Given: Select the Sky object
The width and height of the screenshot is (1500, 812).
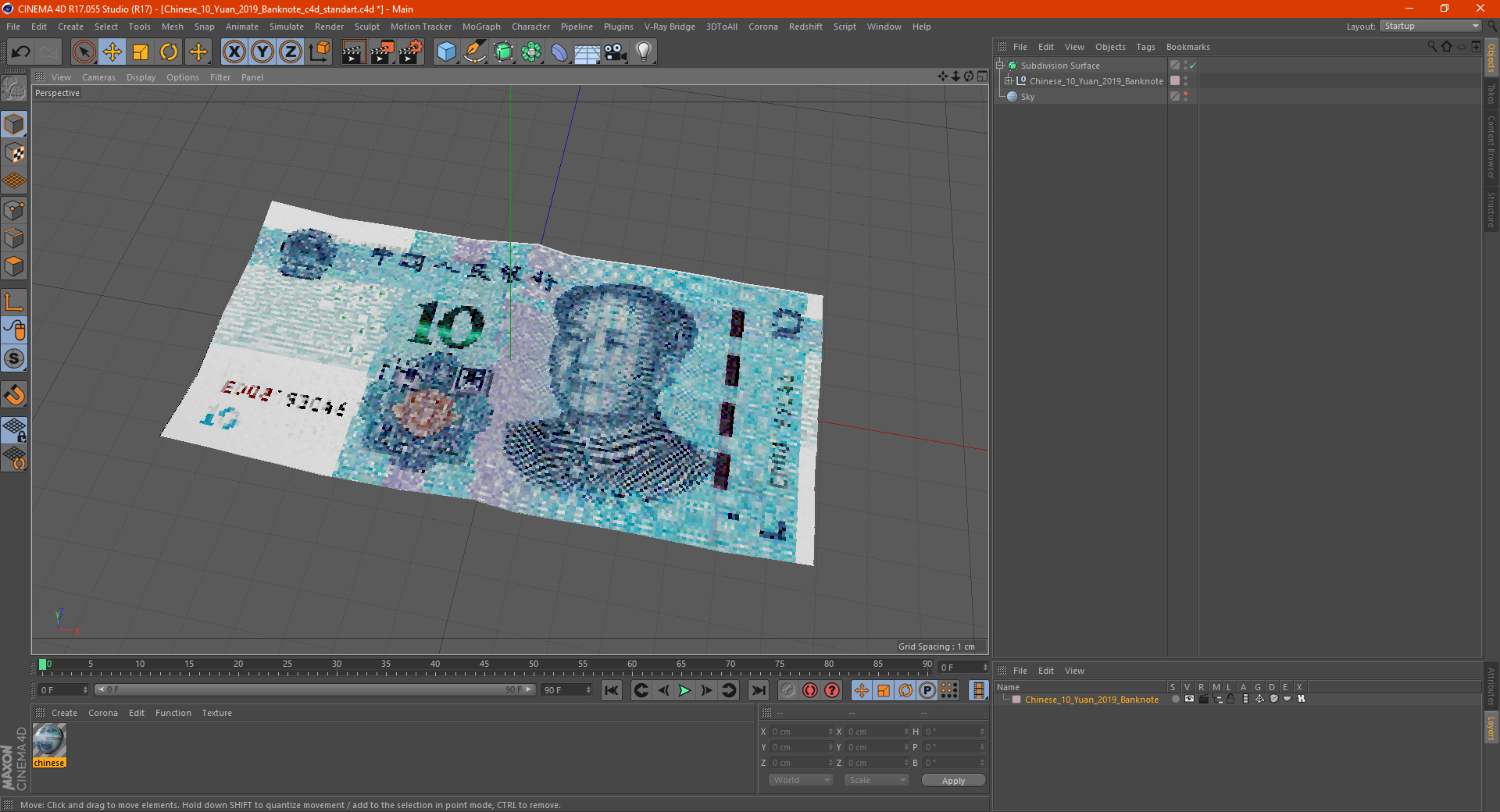Looking at the screenshot, I should [1027, 97].
